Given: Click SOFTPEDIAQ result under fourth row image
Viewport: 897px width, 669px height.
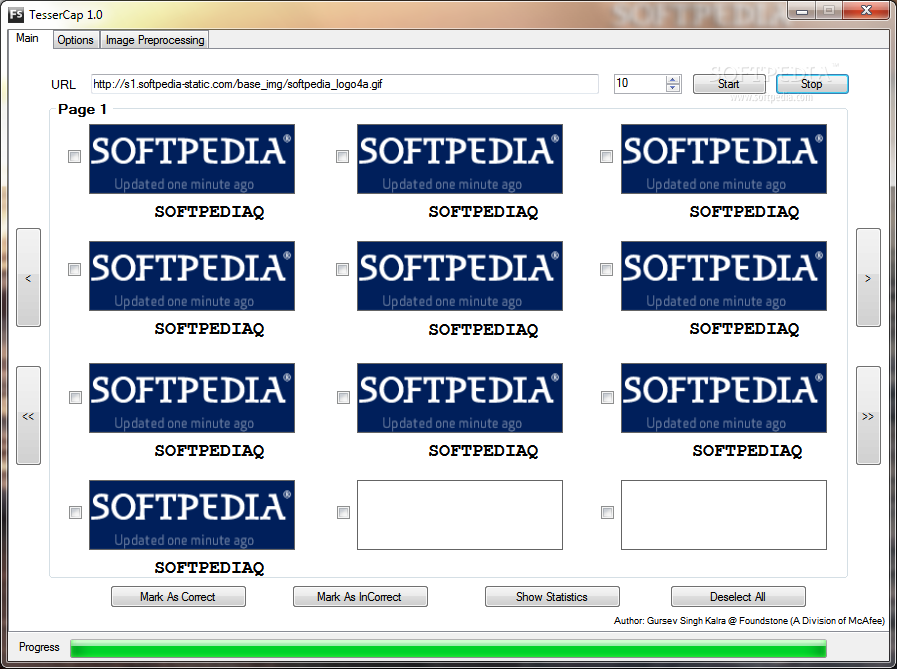Looking at the screenshot, I should point(209,568).
